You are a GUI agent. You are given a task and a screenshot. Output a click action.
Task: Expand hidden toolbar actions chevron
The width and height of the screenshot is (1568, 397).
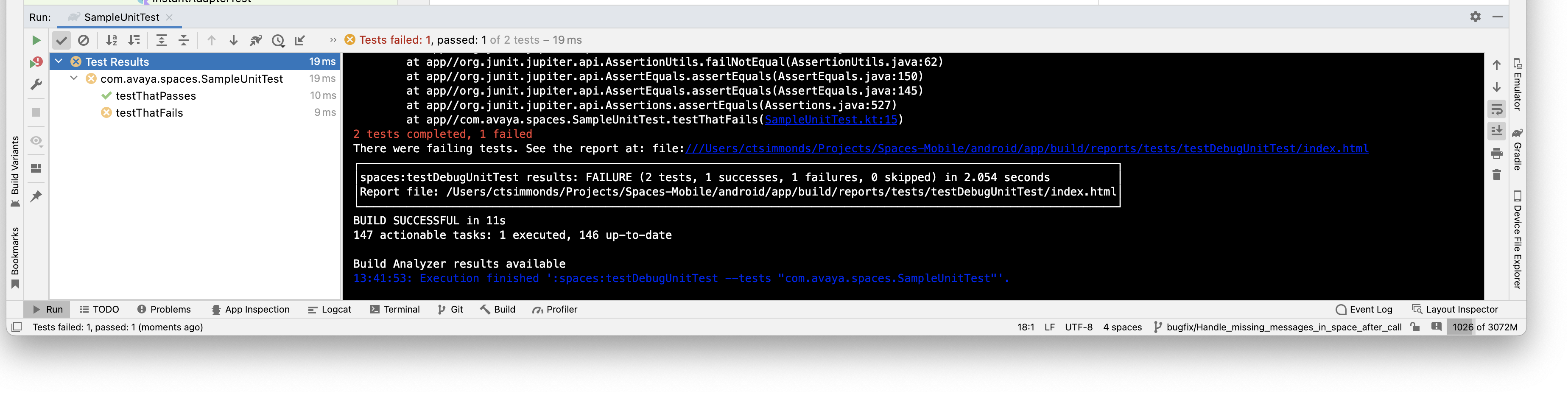333,40
